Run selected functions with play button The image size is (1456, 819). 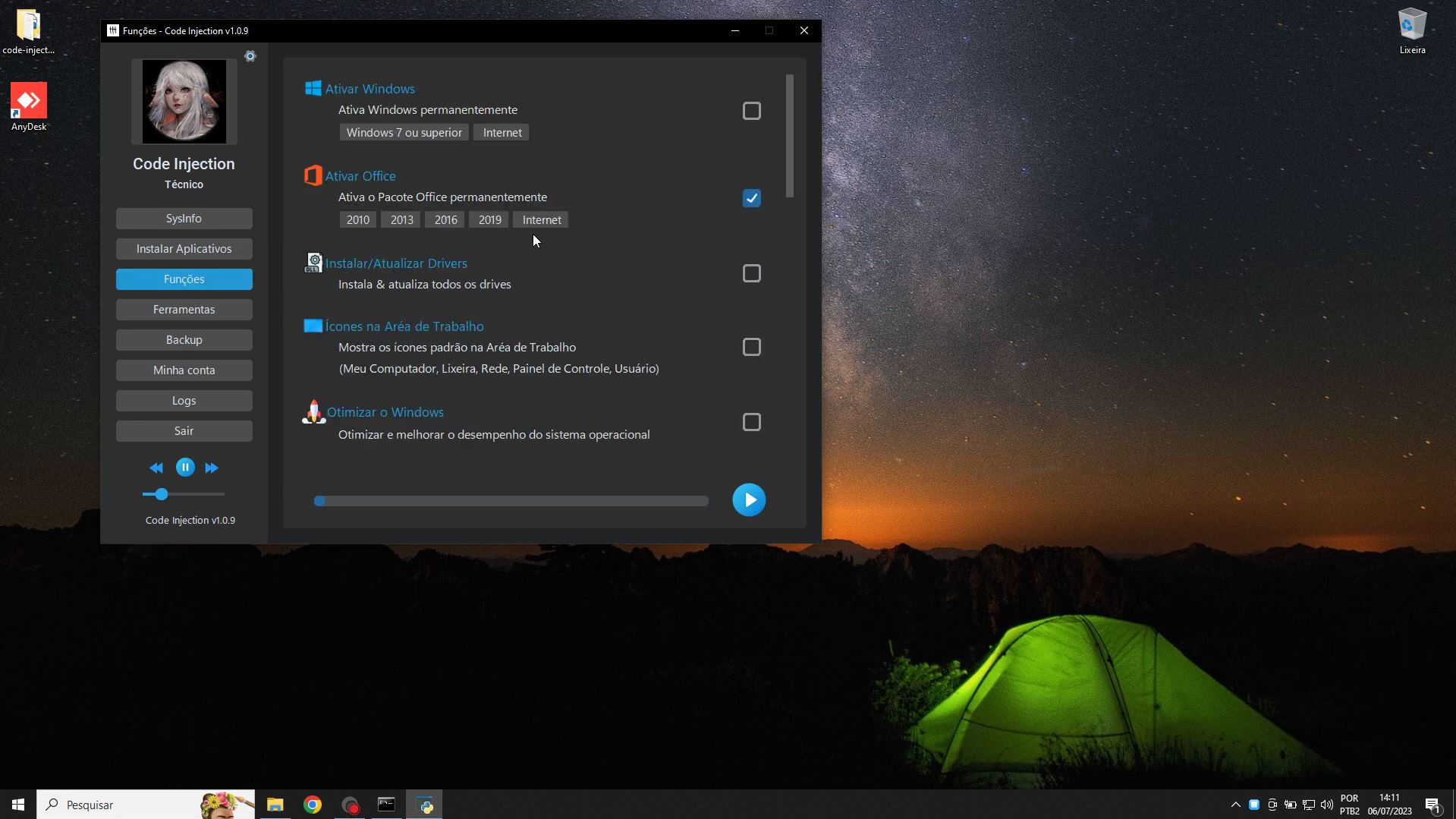click(x=749, y=500)
